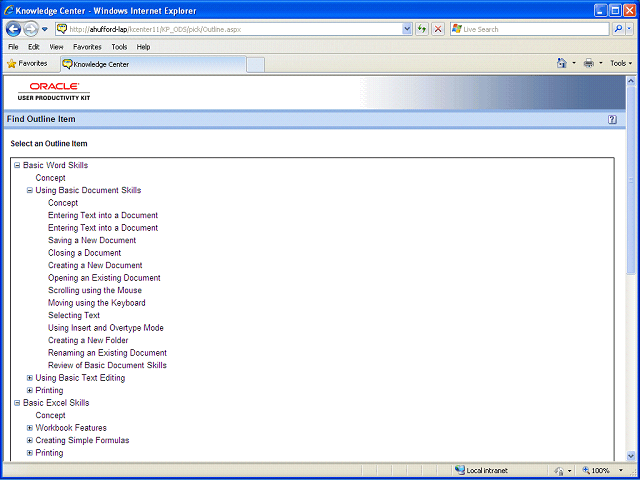The width and height of the screenshot is (640, 480).
Task: Select Concept under Basic Word Skills
Action: [50, 178]
